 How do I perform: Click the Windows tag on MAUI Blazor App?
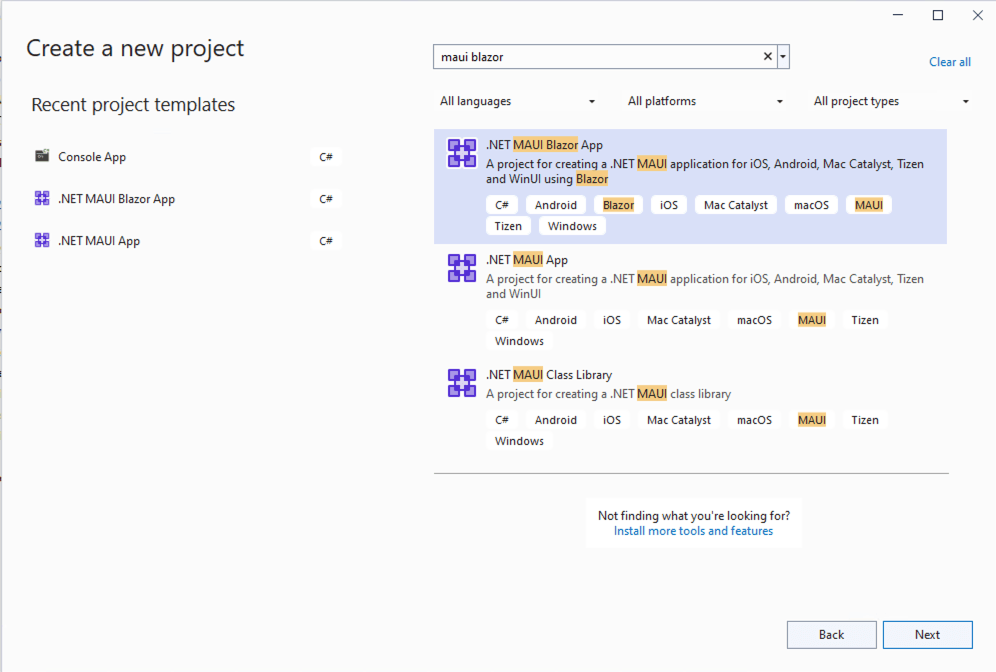(x=572, y=225)
